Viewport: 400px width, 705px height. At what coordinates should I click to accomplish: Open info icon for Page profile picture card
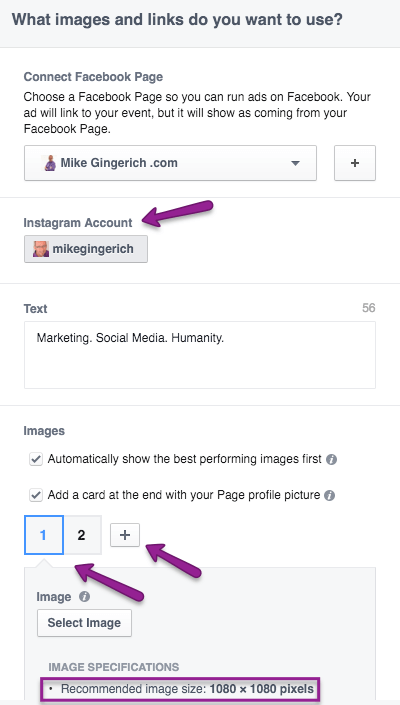tap(329, 495)
